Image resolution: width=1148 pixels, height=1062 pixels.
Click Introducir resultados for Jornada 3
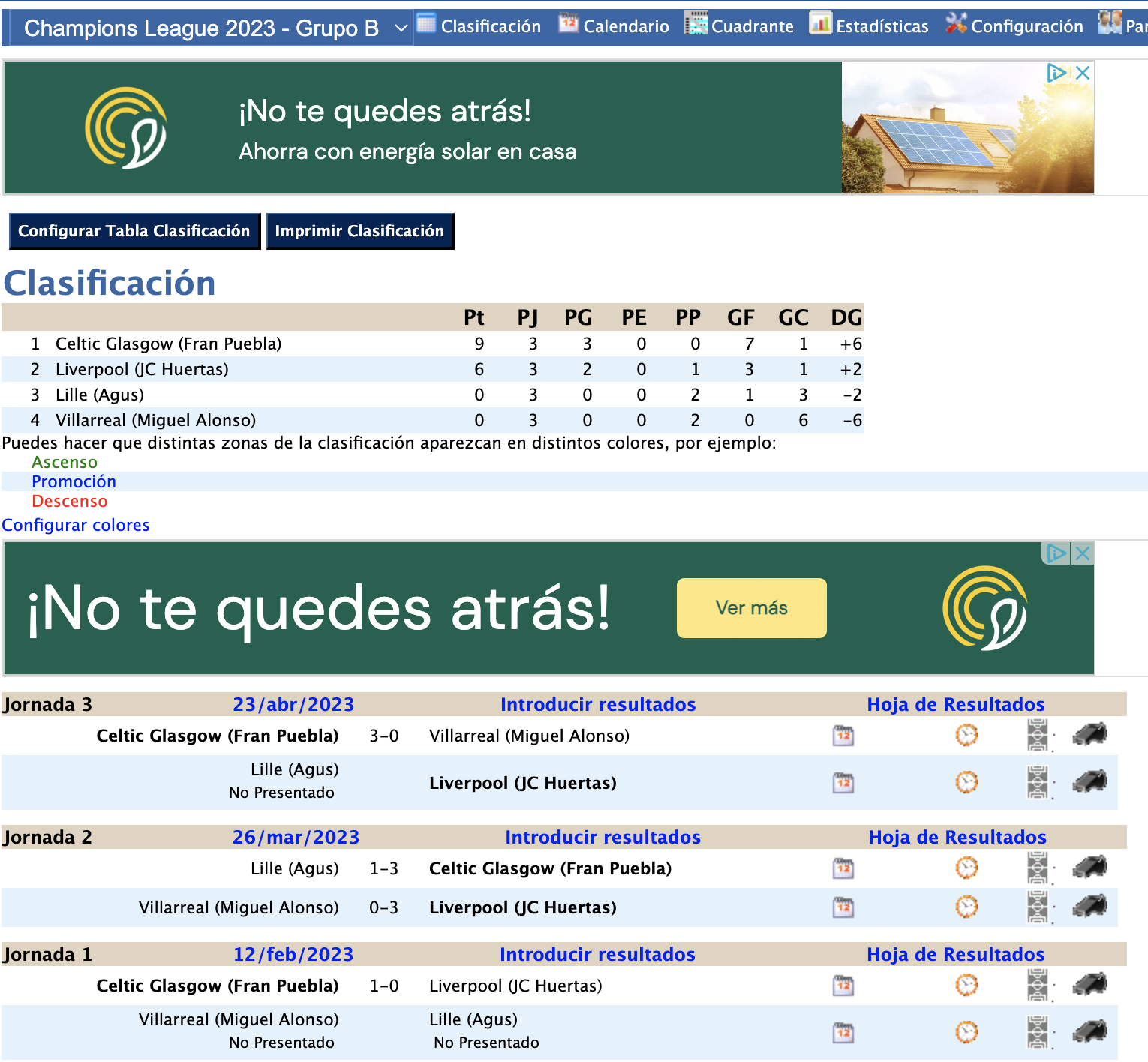click(598, 705)
